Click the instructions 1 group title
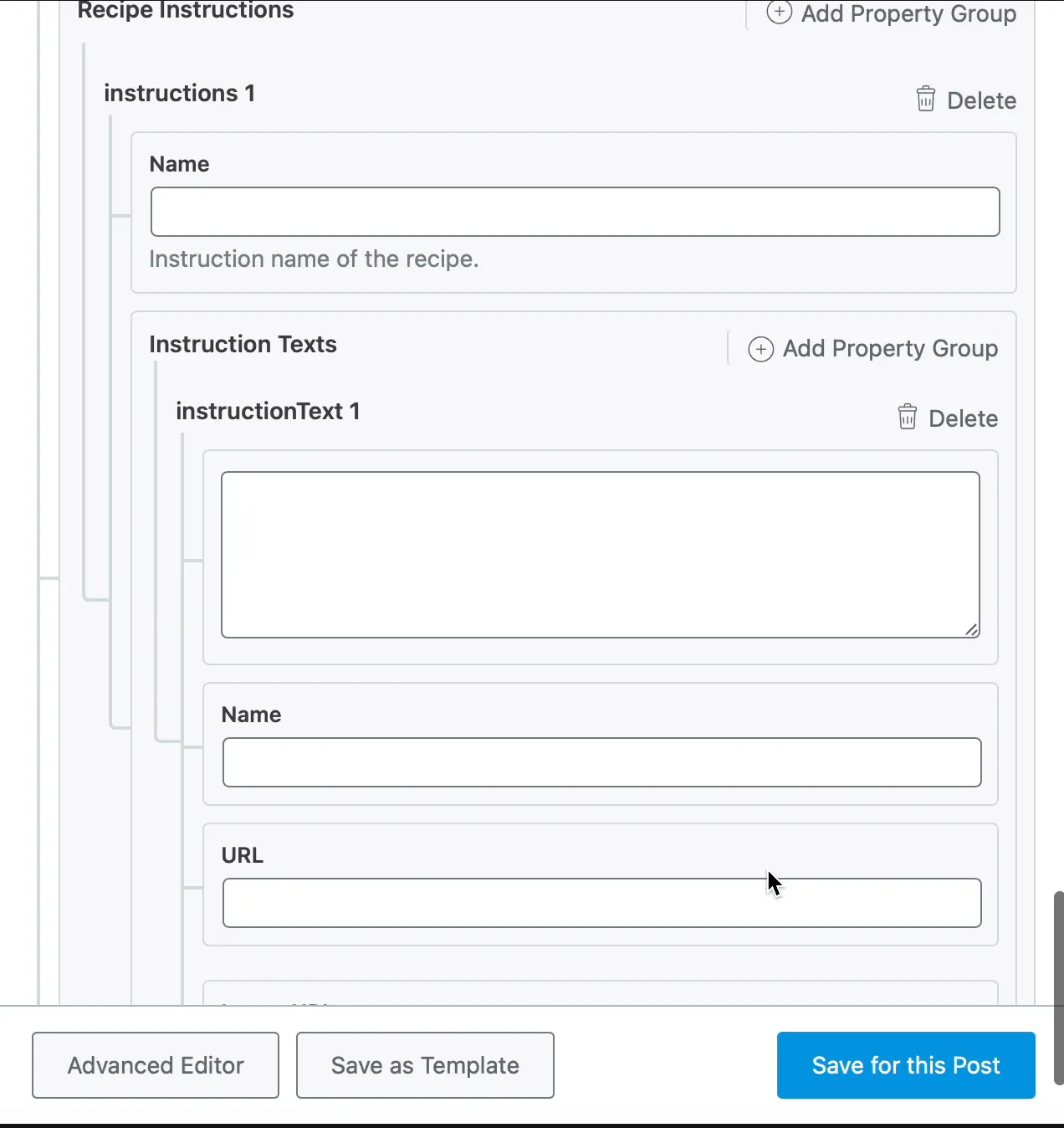Viewport: 1064px width, 1128px height. [180, 93]
